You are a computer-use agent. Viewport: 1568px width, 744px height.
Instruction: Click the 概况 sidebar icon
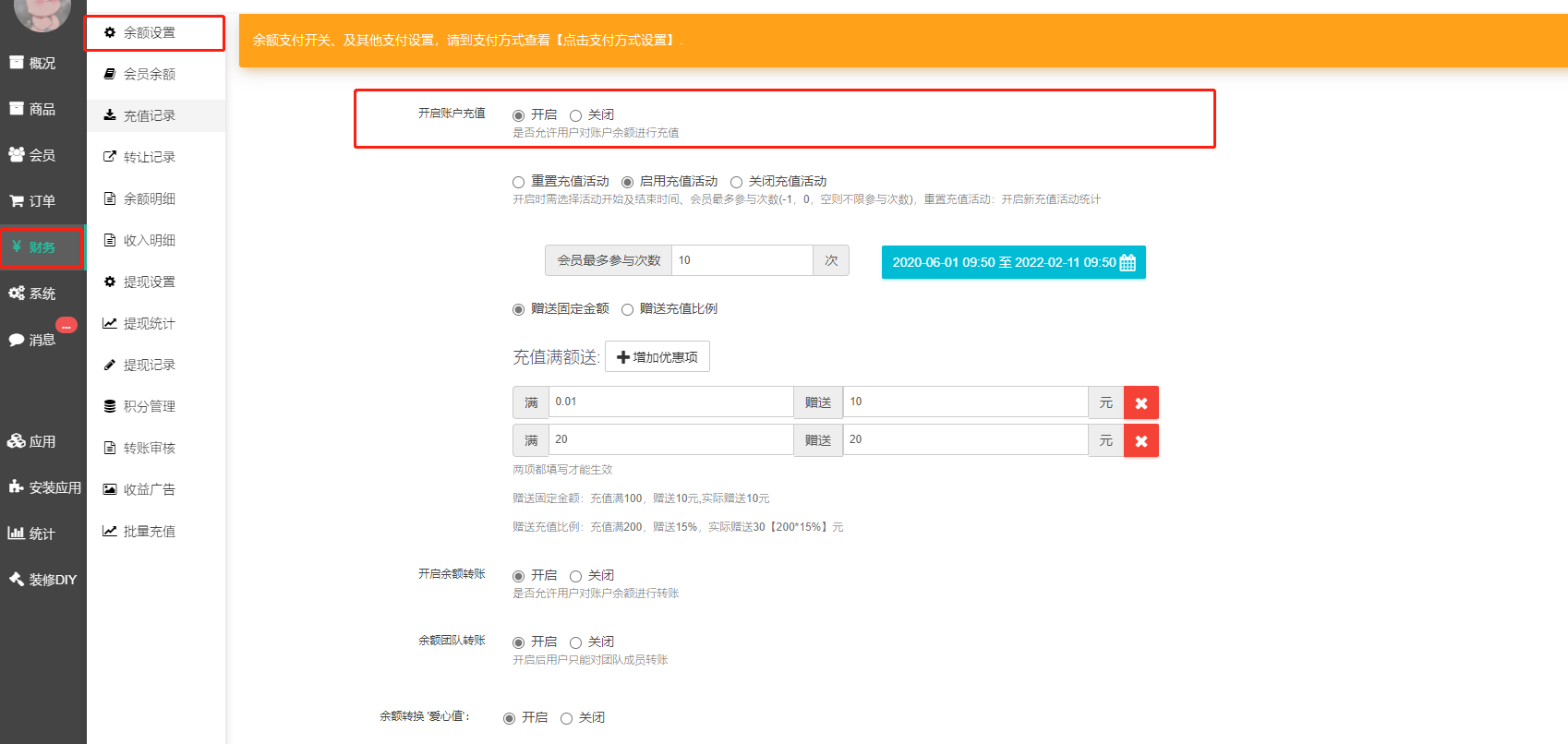(17, 63)
